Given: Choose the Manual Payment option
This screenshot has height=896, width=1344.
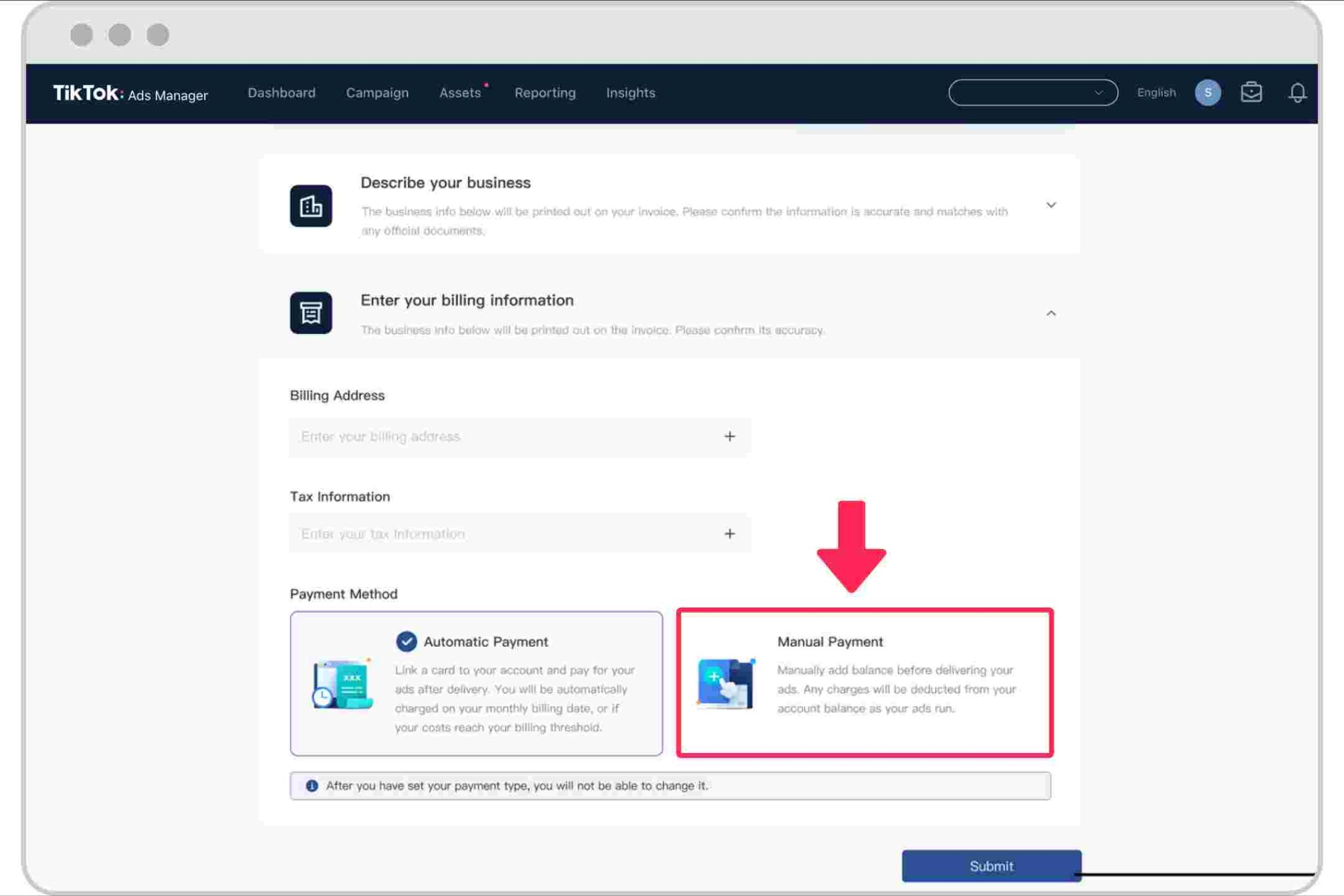Looking at the screenshot, I should click(865, 683).
